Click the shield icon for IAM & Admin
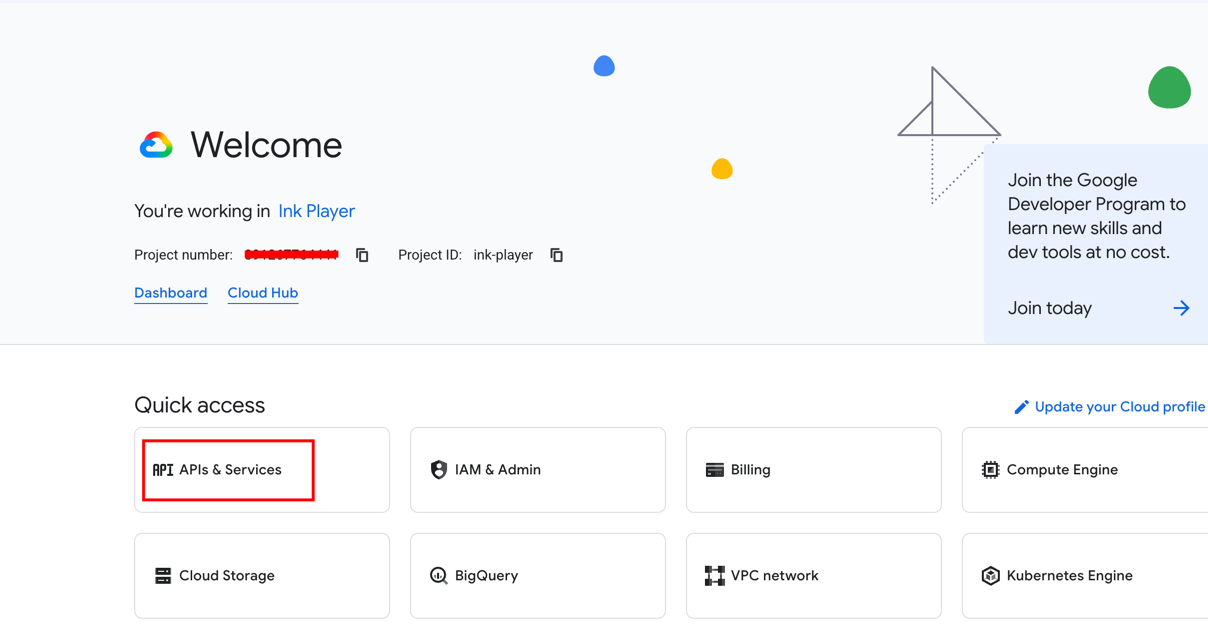The height and width of the screenshot is (632, 1208). [438, 470]
